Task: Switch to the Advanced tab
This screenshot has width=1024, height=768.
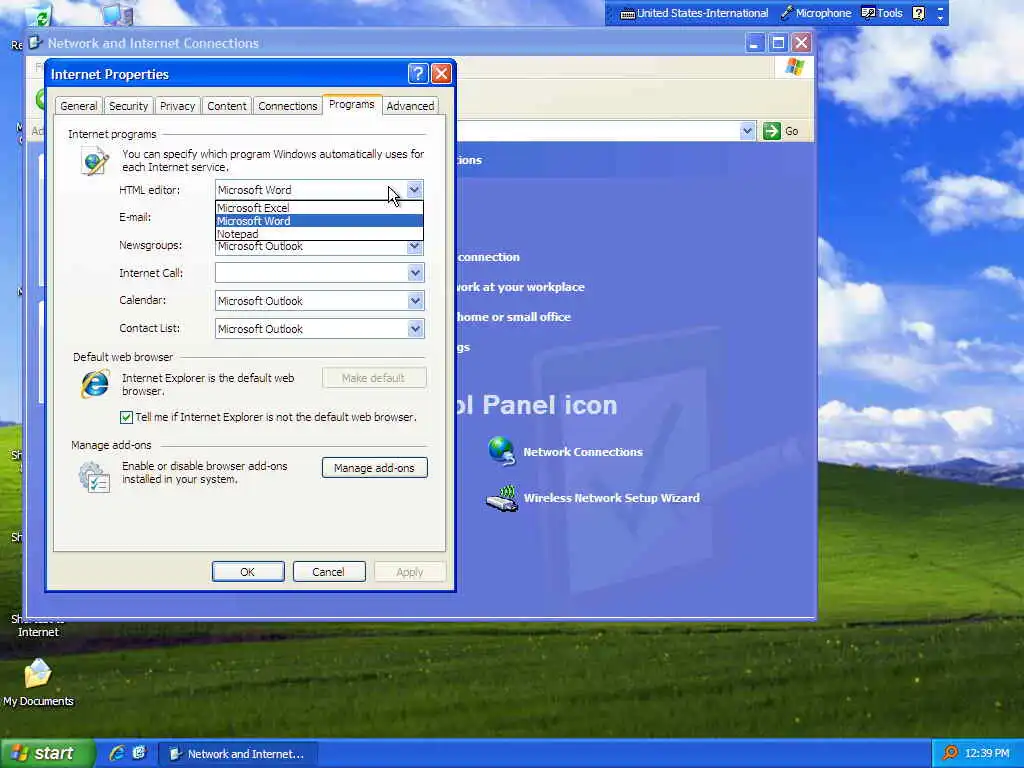Action: coord(410,106)
